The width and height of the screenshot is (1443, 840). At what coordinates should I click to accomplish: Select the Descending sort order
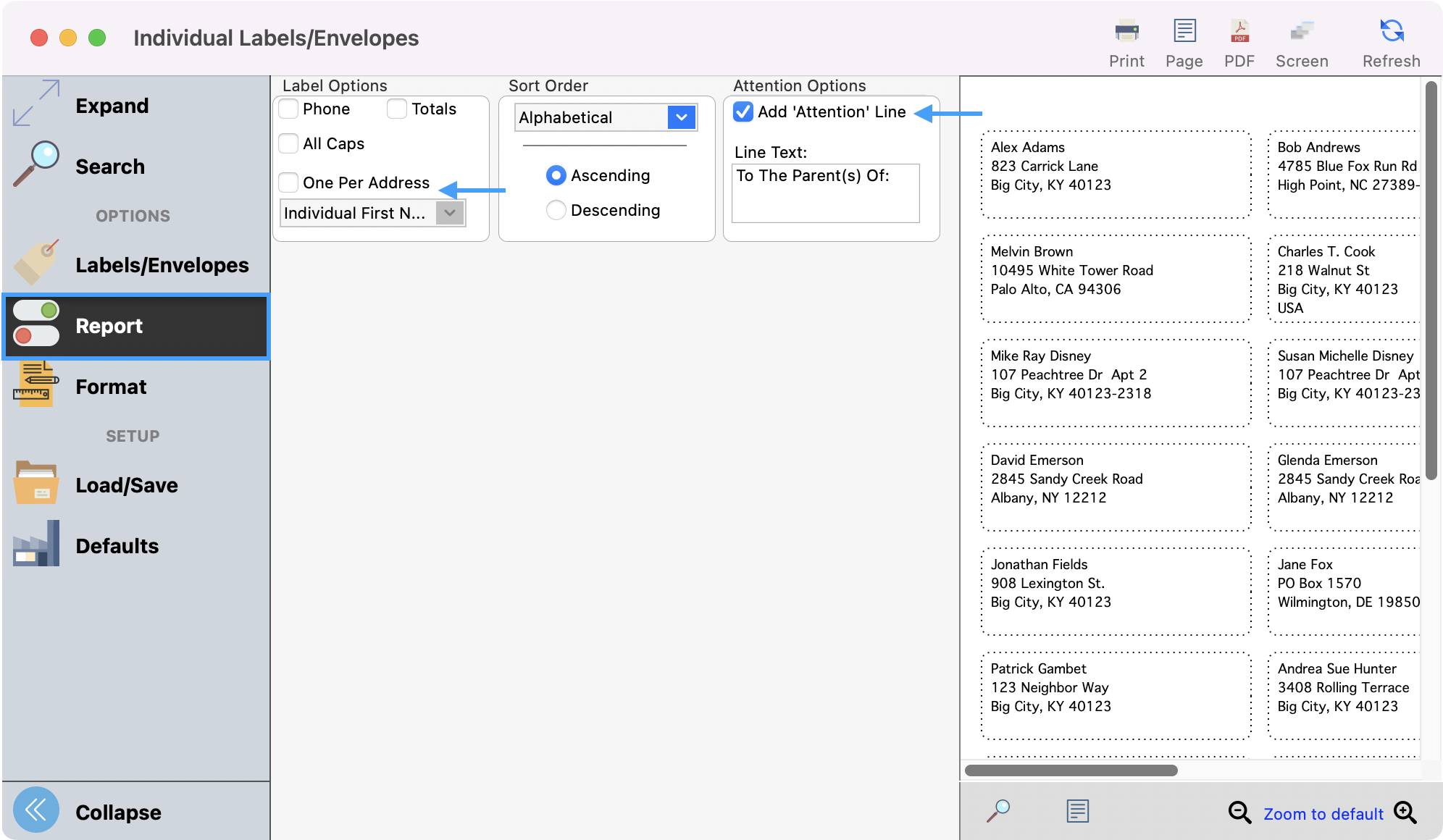tap(556, 210)
